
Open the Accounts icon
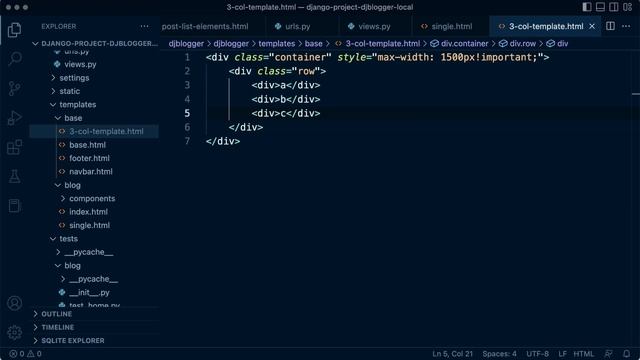[14, 303]
